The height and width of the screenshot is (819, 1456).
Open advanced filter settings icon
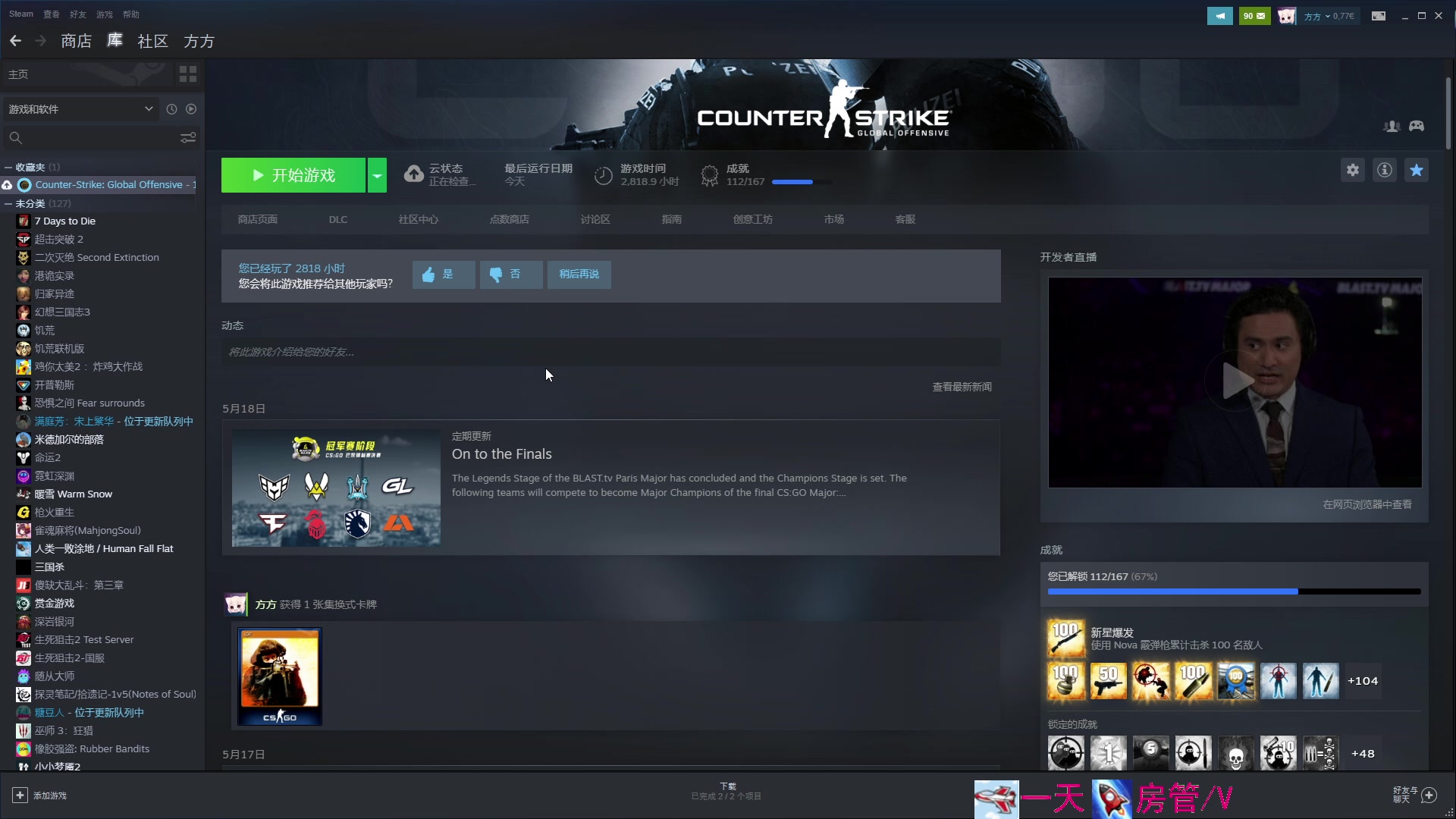pos(188,138)
